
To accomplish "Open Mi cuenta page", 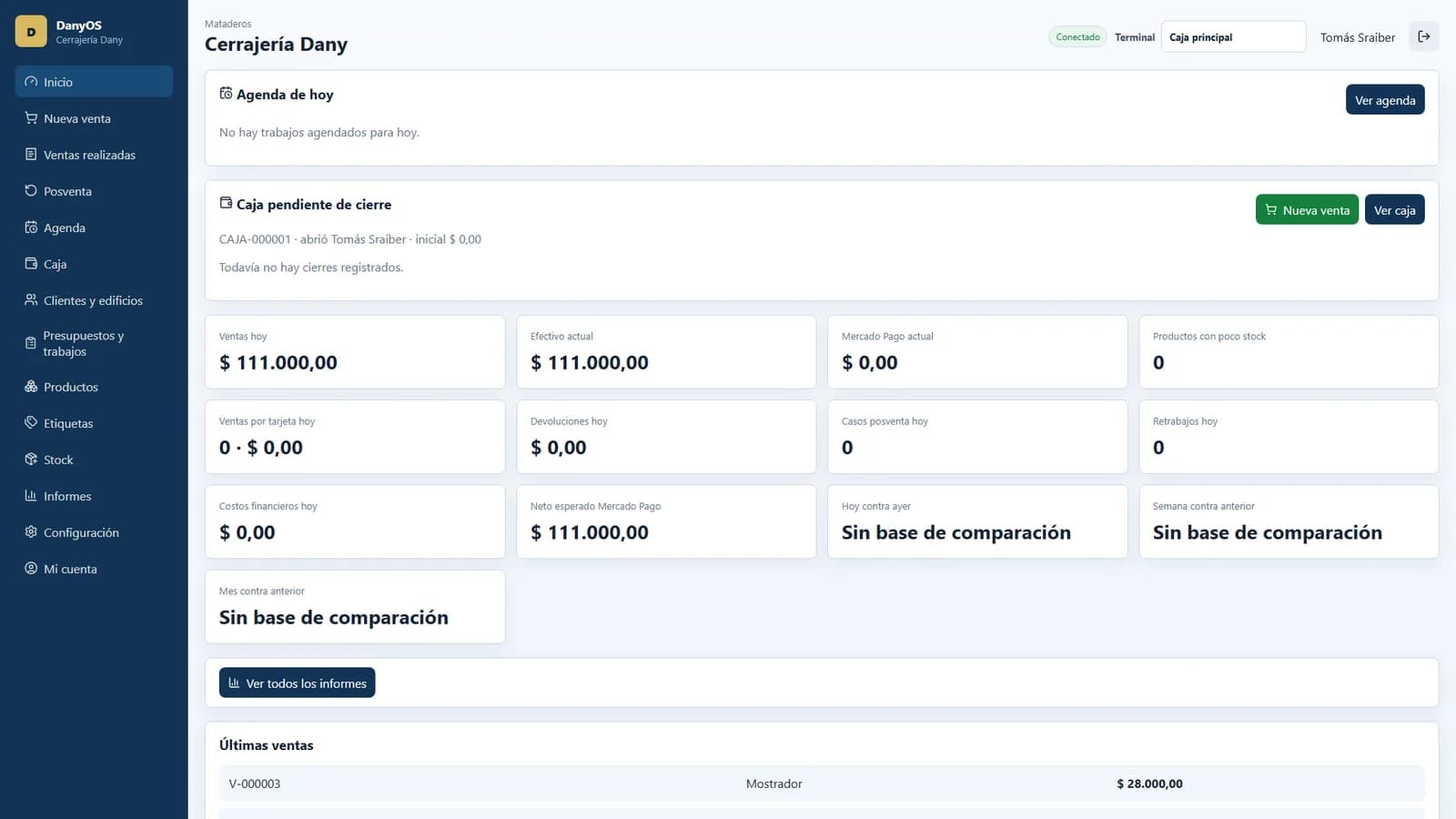I will click(94, 569).
